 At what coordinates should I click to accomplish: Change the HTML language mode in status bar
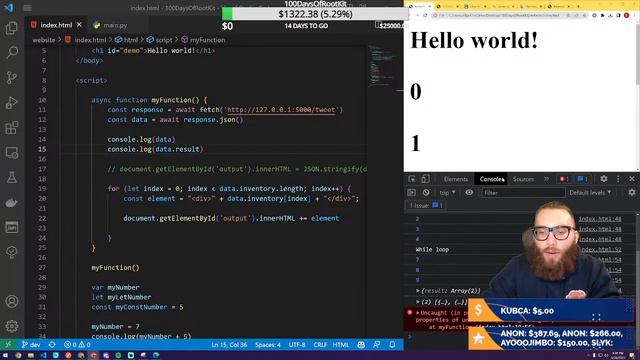tap(341, 344)
